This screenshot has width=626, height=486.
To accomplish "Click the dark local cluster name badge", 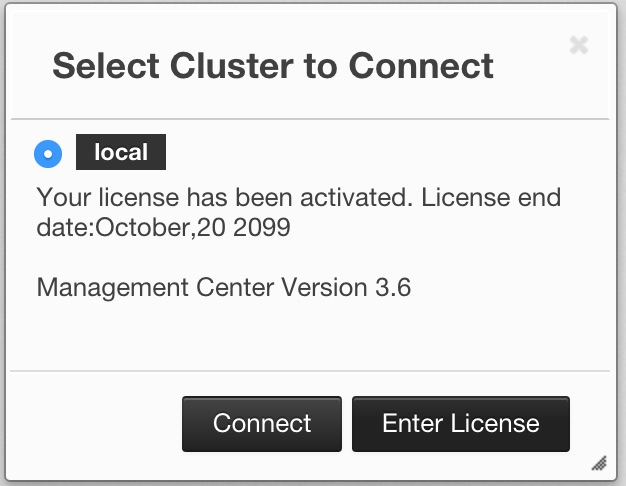I will click(x=121, y=152).
